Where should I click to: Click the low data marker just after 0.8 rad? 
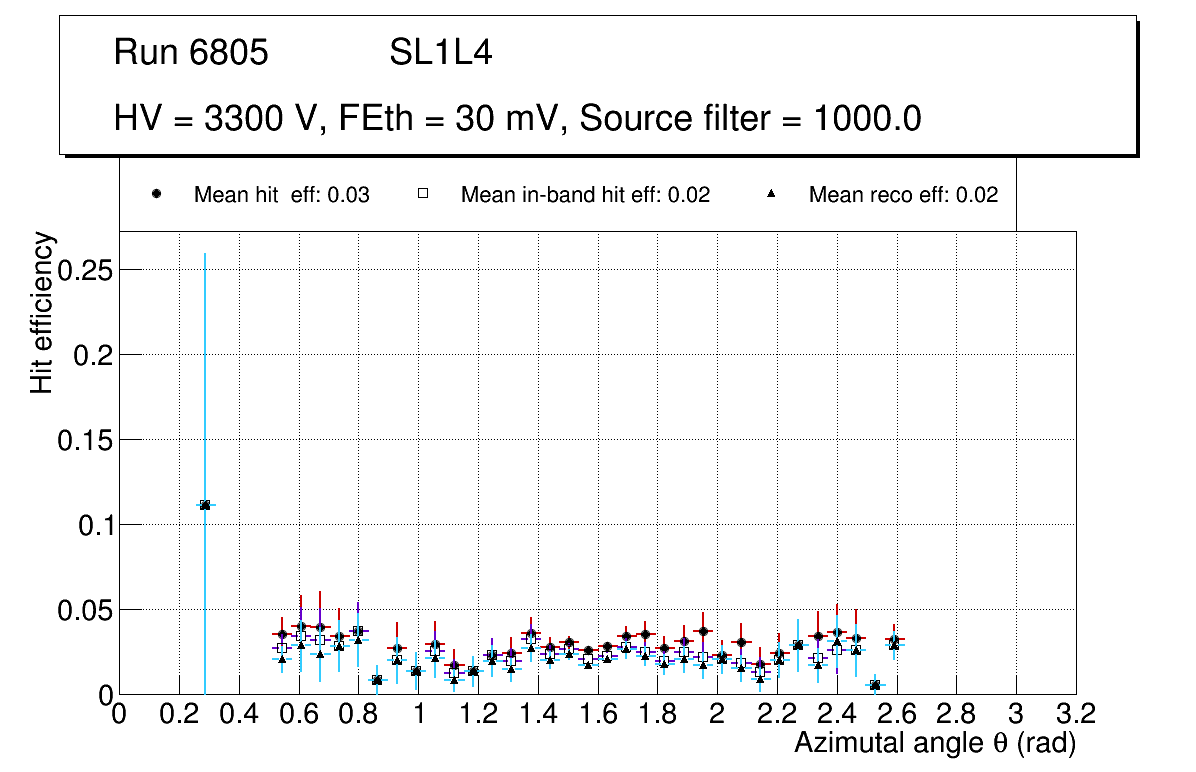click(377, 680)
